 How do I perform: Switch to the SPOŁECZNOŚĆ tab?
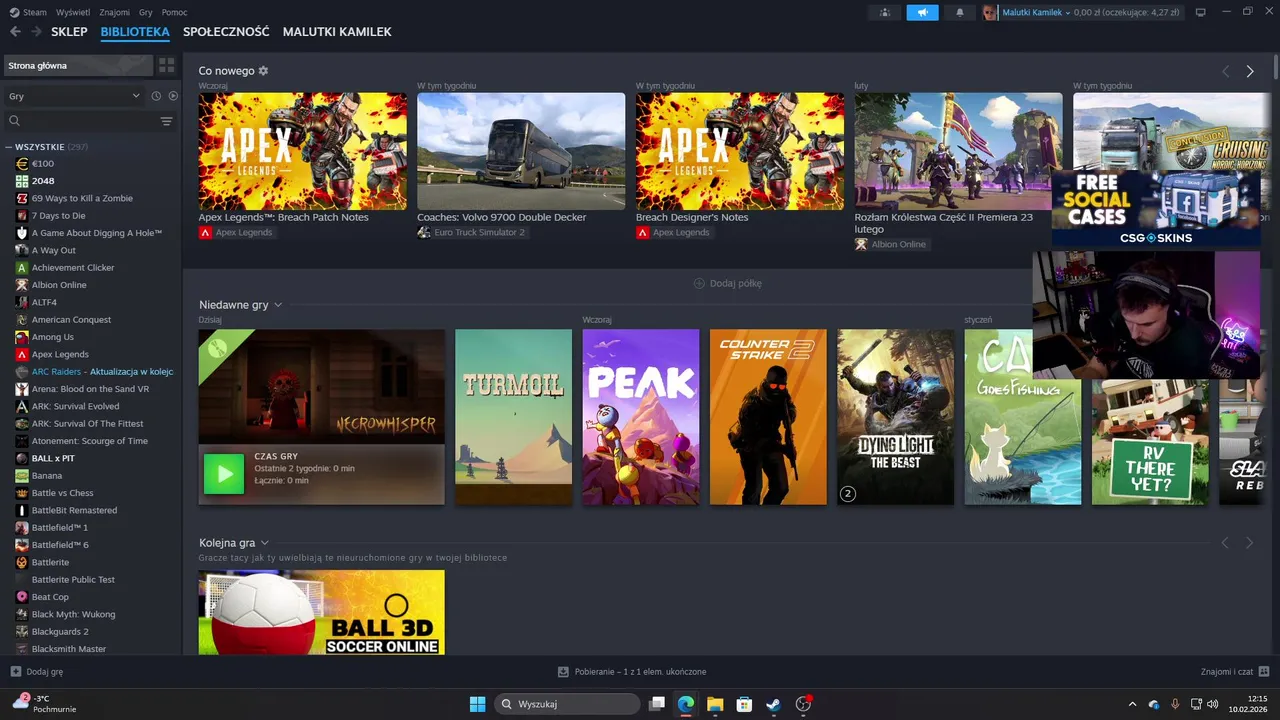click(x=226, y=32)
